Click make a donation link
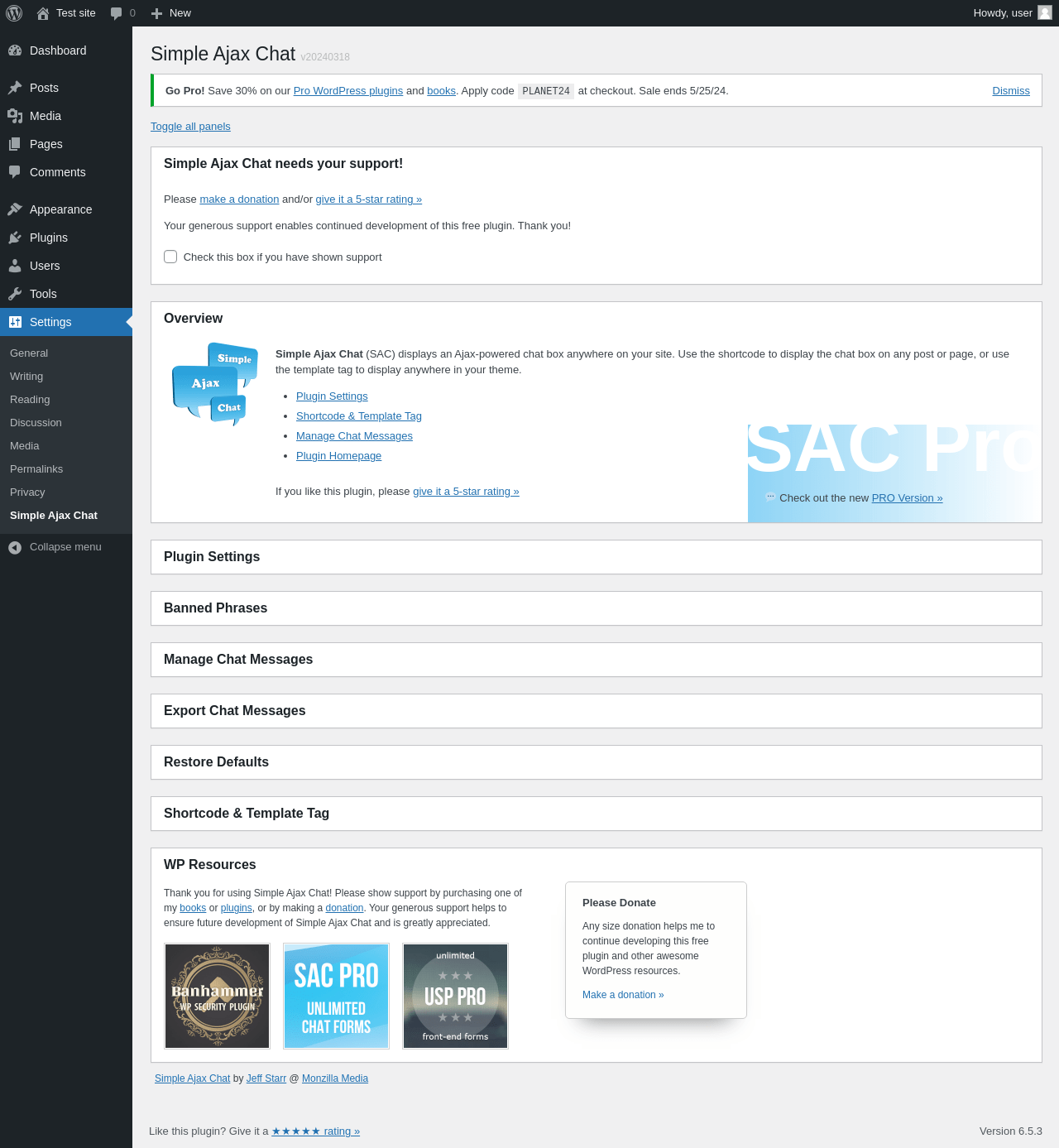Image resolution: width=1059 pixels, height=1148 pixels. tap(239, 199)
